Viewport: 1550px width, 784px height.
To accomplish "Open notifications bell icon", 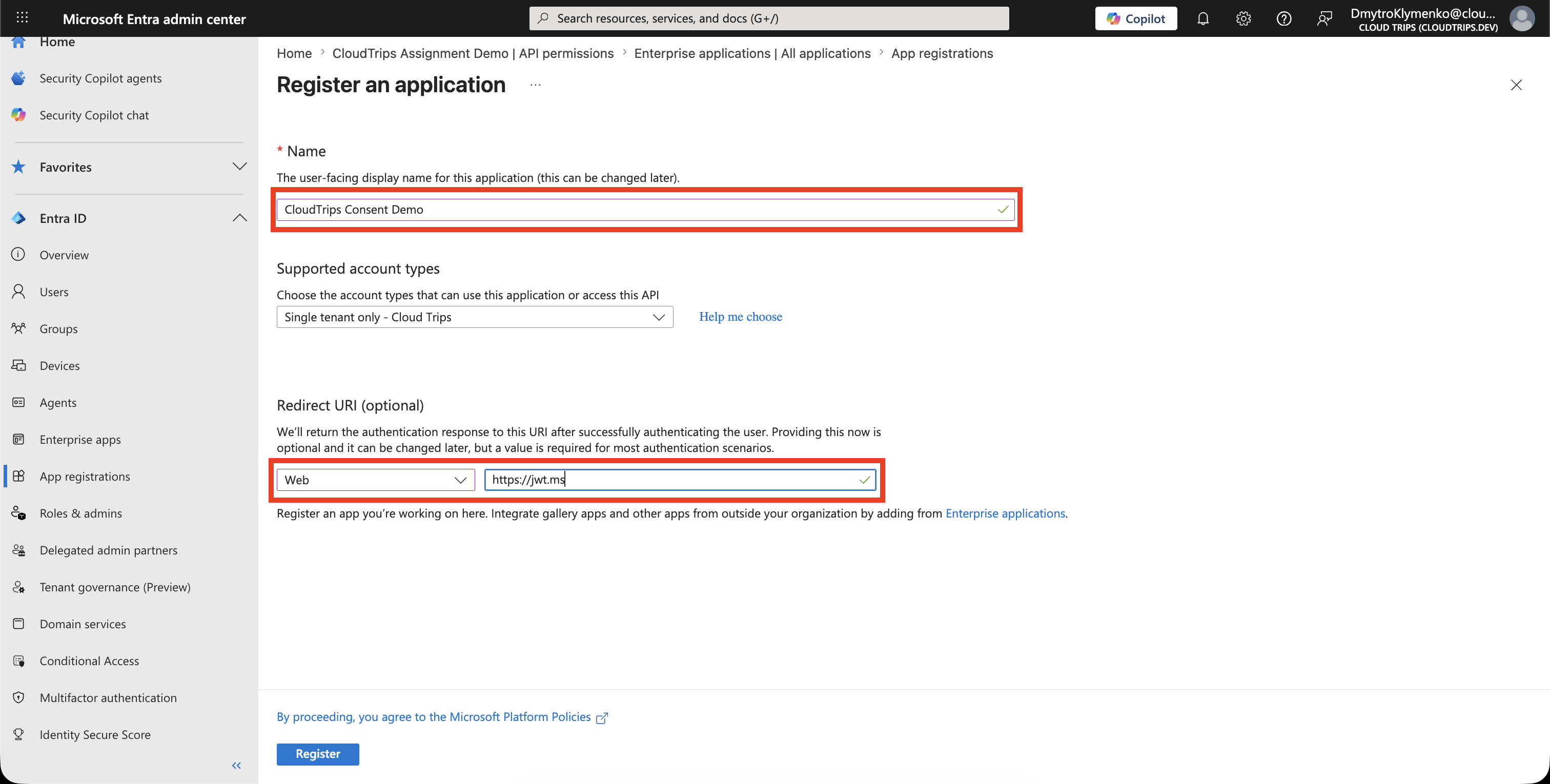I will 1203,18.
